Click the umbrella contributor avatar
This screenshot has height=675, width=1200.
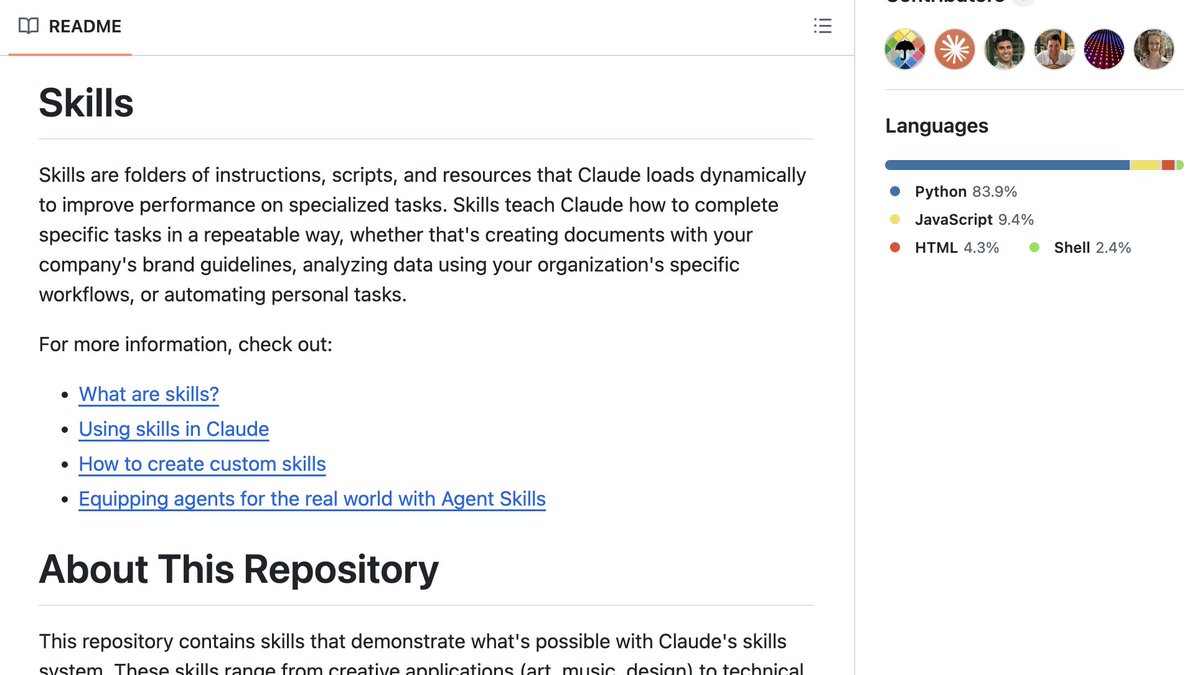pos(905,49)
